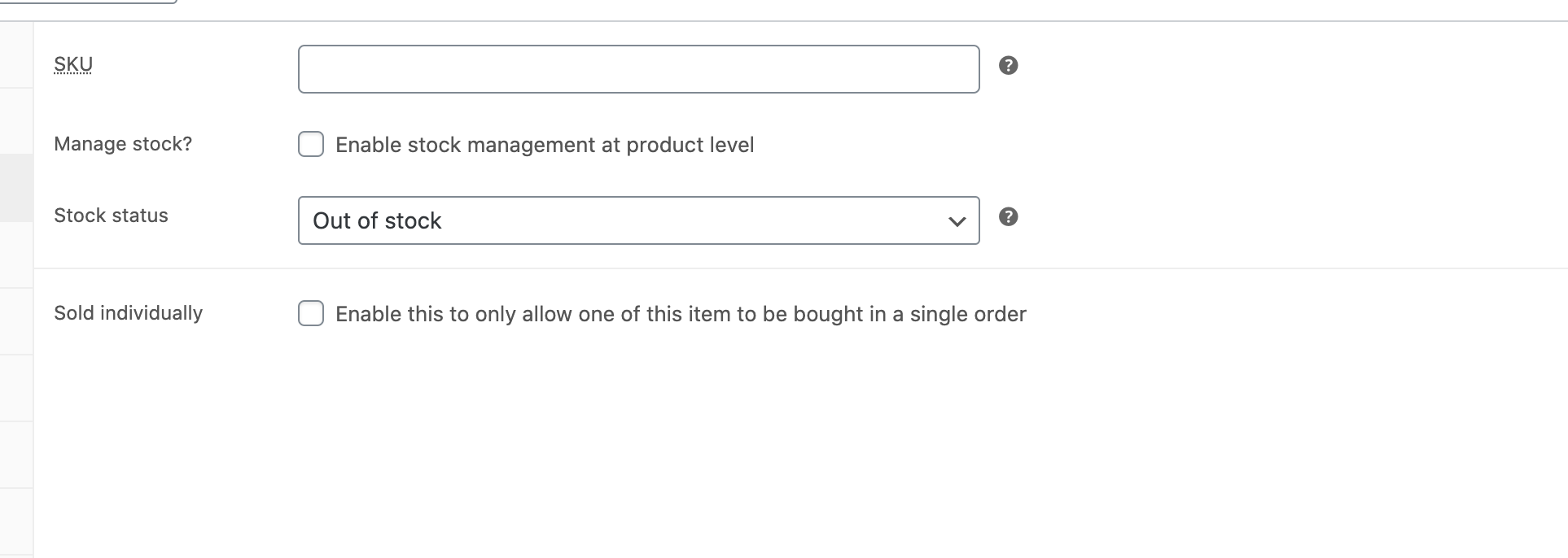
Task: Select the highlighted active tab in left sidebar
Action: (x=16, y=188)
